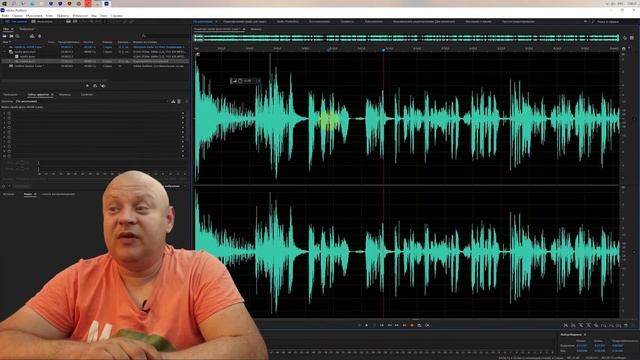Click the red Record button
640x360 pixels.
412,325
